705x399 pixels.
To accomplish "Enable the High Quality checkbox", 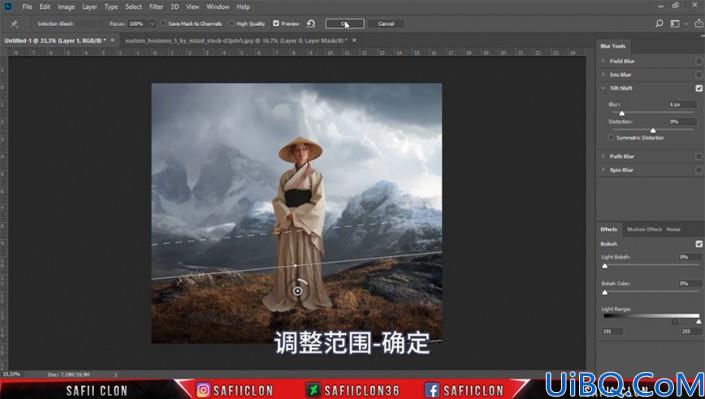I will [231, 23].
